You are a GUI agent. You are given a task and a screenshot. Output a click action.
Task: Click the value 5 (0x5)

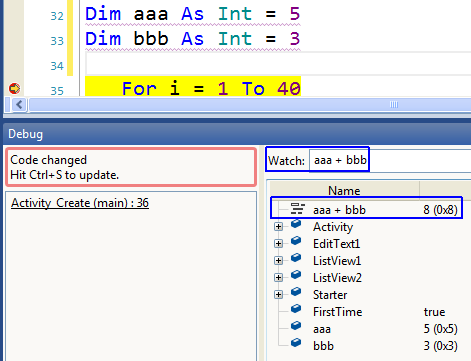[x=440, y=329]
